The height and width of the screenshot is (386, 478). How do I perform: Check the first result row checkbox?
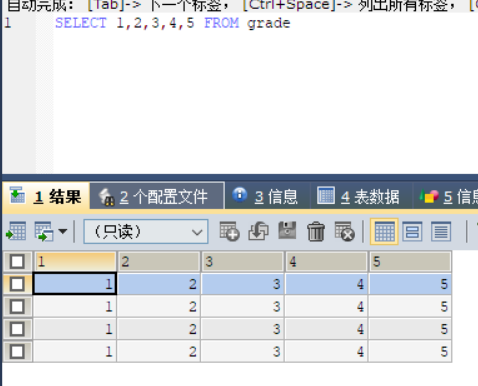17,284
